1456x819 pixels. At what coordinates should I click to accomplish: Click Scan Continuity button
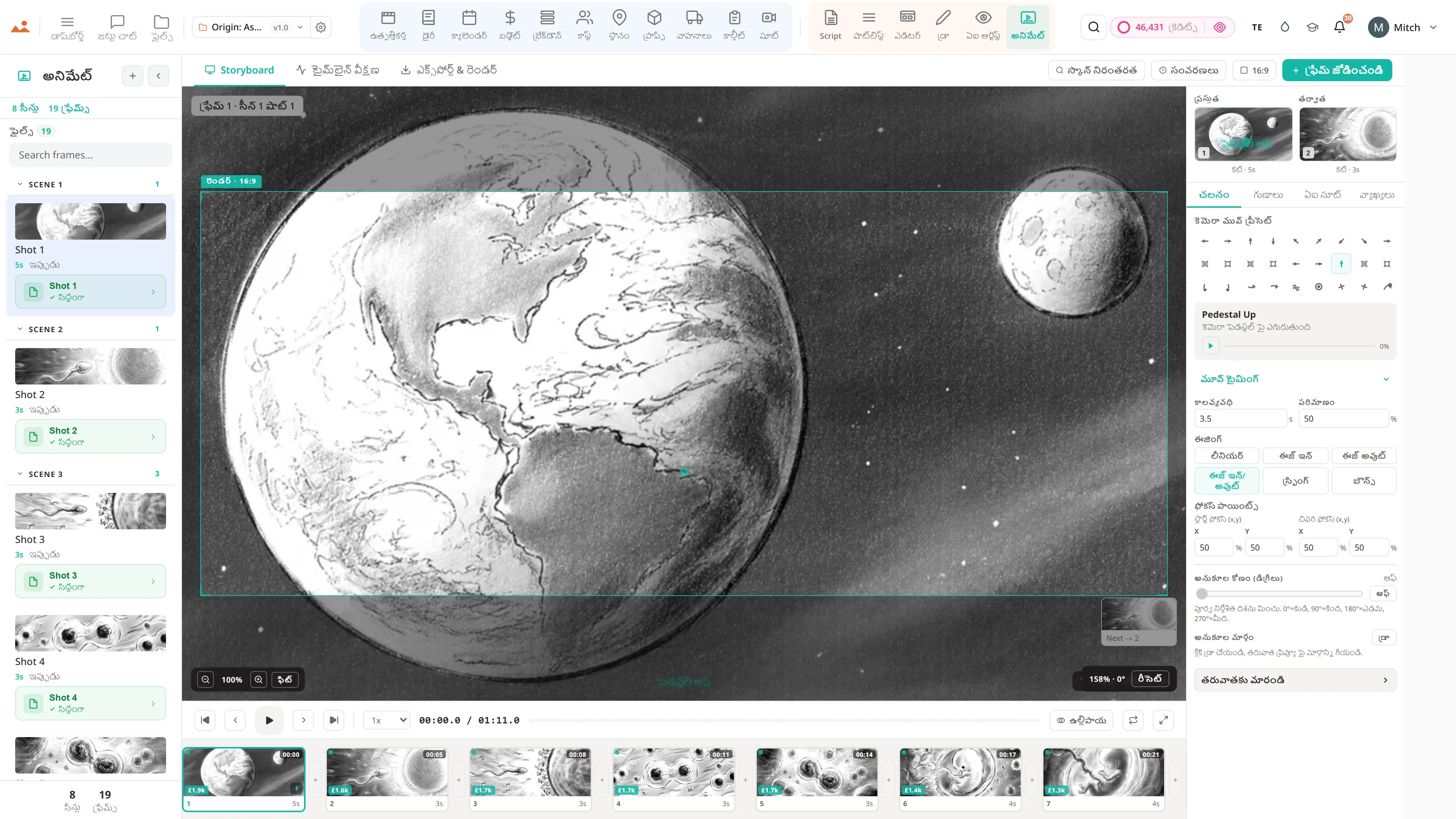tap(1096, 70)
